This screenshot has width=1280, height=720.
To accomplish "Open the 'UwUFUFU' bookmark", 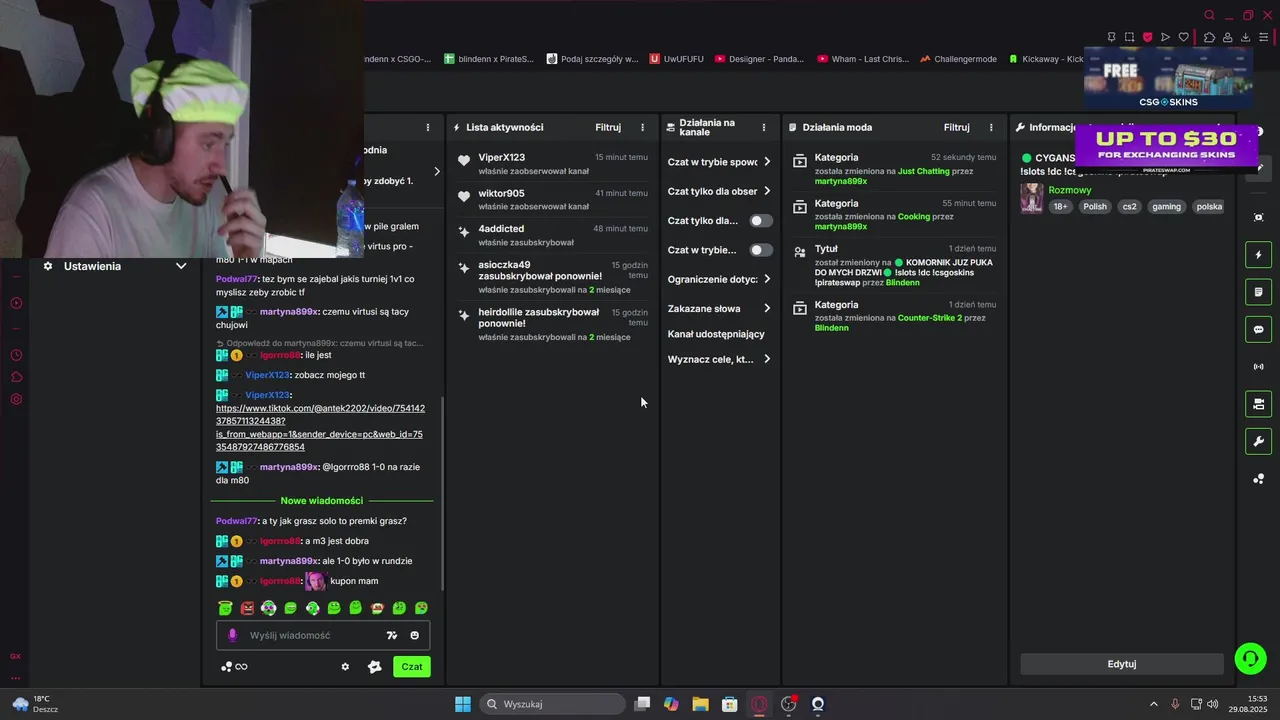I will 677,59.
